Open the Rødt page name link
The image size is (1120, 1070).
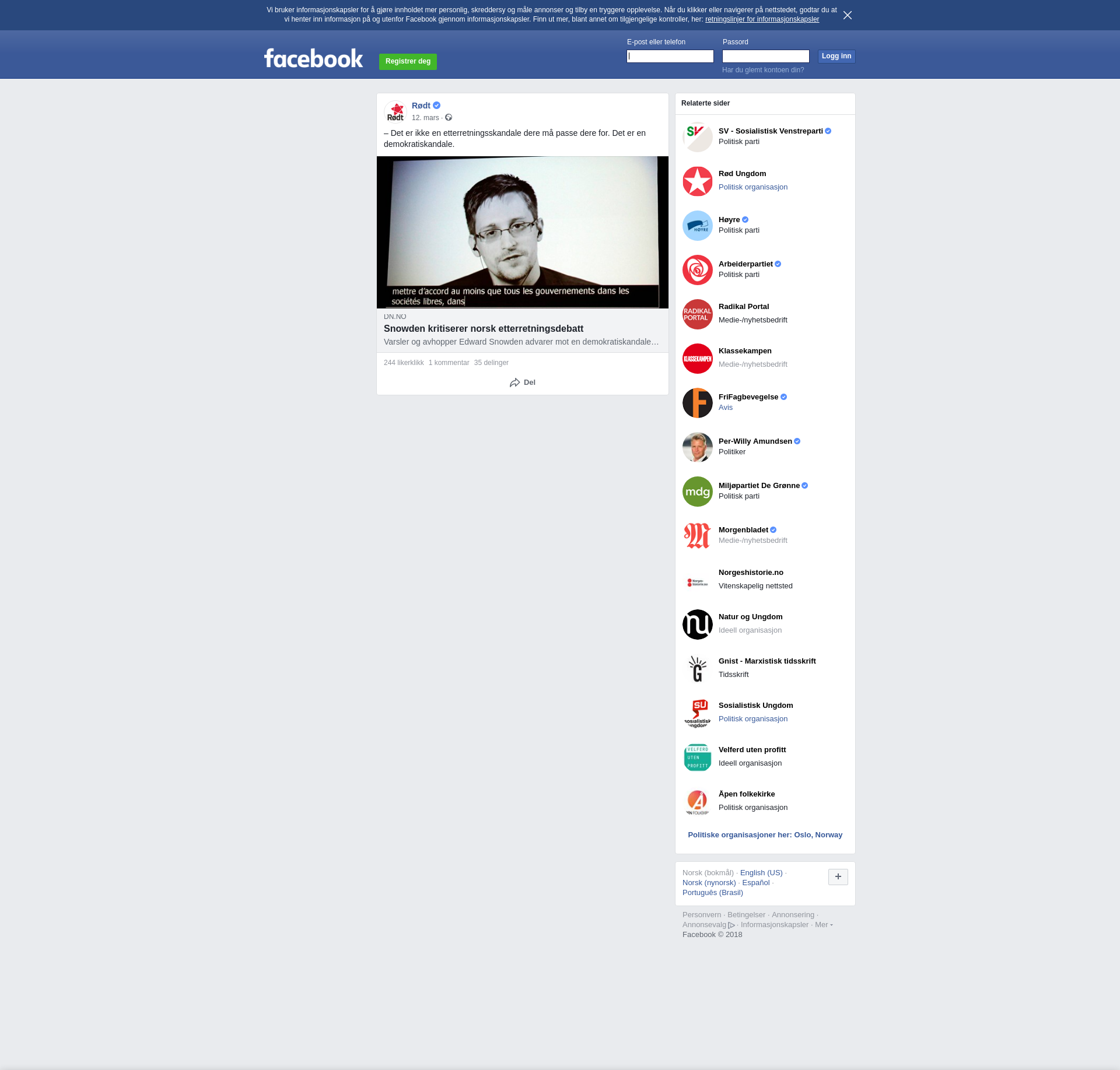click(421, 106)
